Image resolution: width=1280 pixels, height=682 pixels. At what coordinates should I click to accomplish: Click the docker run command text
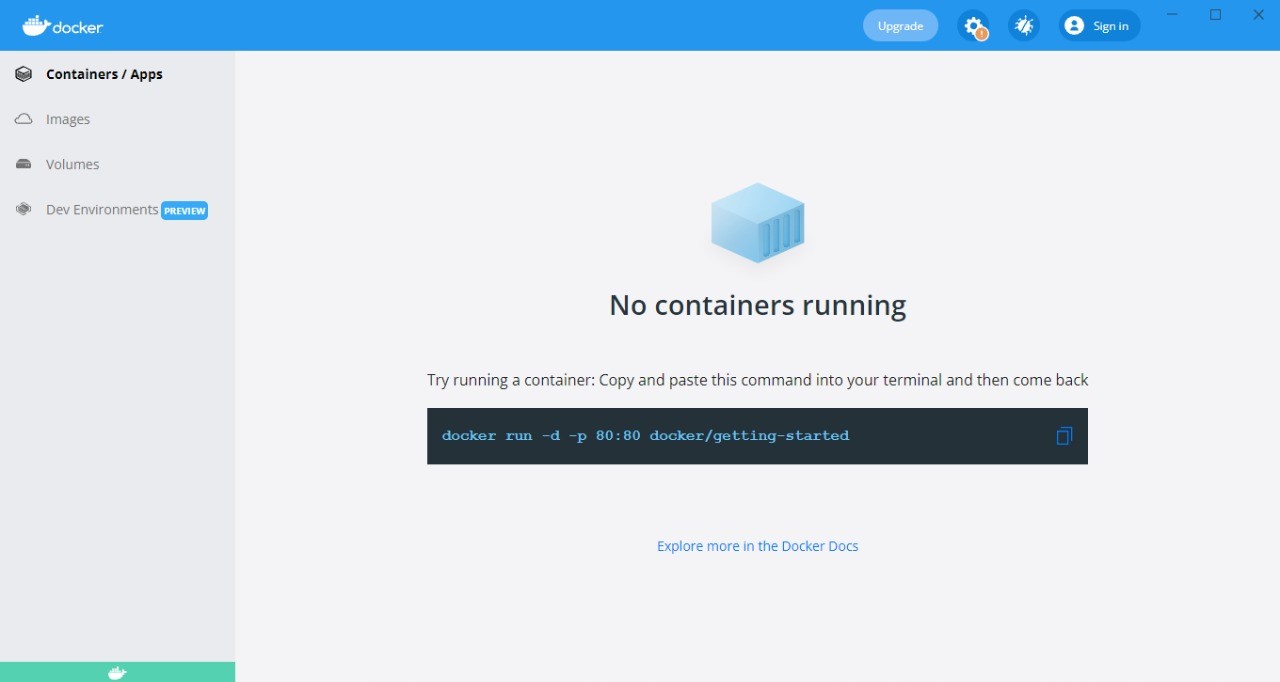point(645,436)
